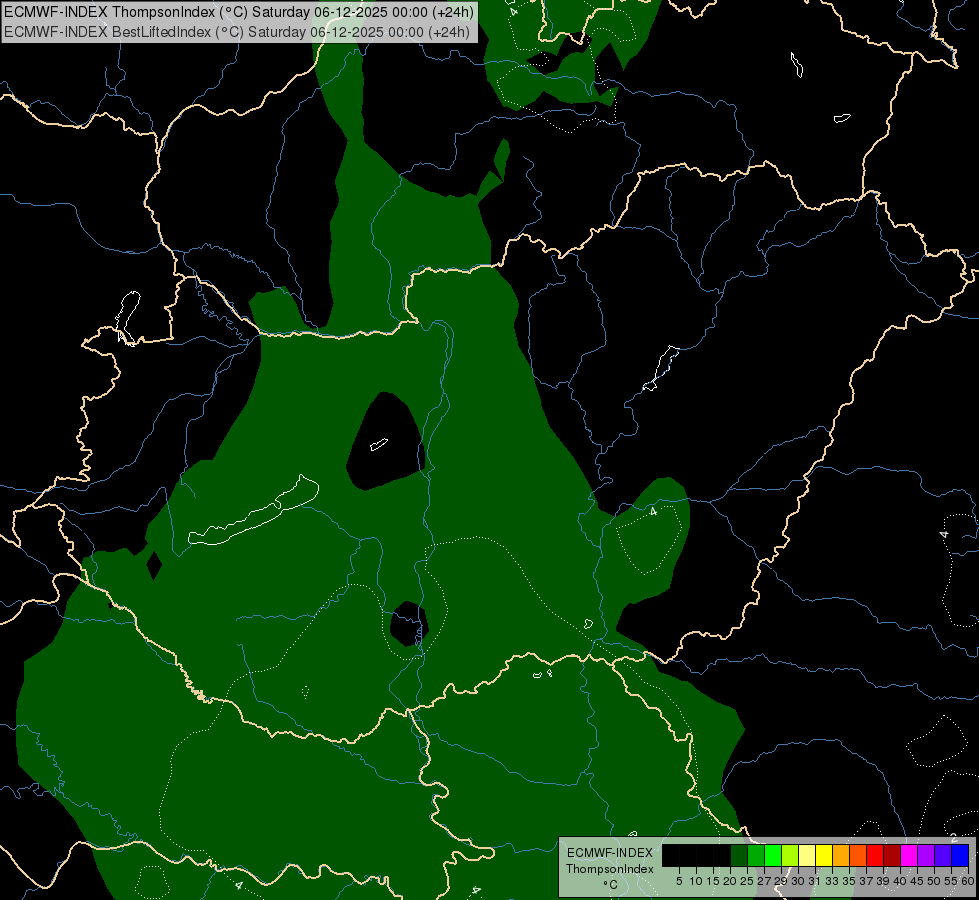979x900 pixels.
Task: Click the legend unit °C
Action: point(611,885)
